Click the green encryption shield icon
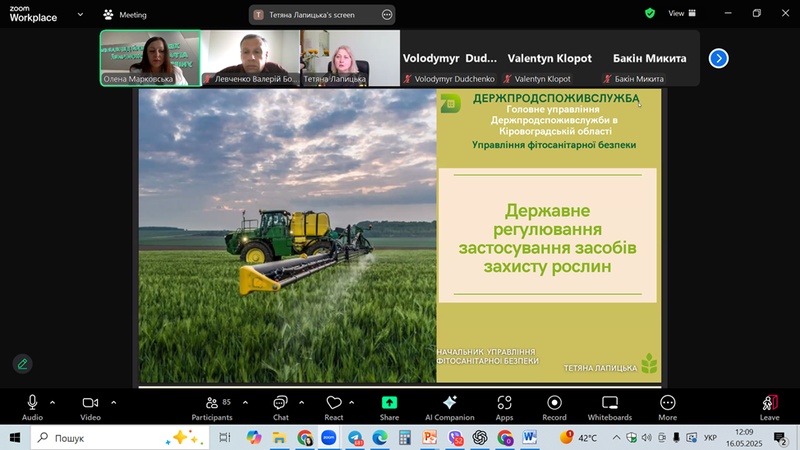 pos(650,13)
